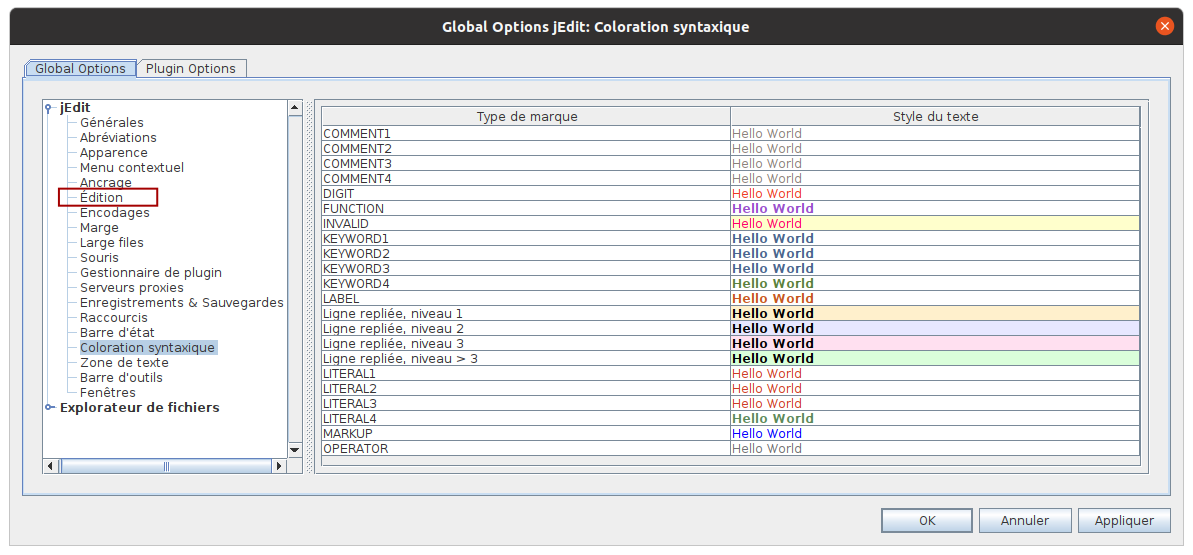Viewport: 1193px width, 555px height.
Task: Collapse the jEdit tree node
Action: 48,108
